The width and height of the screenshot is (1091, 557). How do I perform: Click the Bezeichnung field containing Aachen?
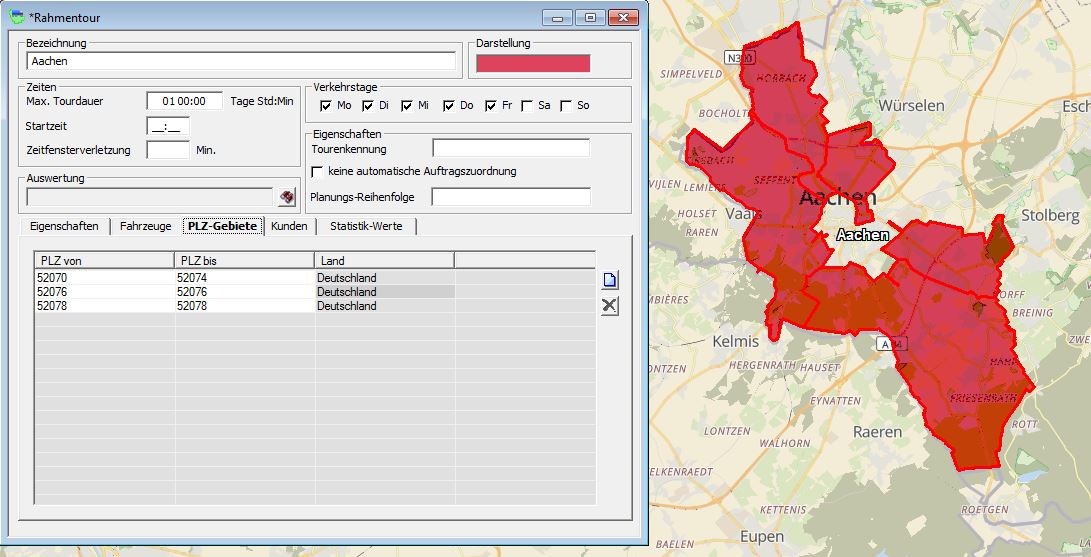click(240, 61)
